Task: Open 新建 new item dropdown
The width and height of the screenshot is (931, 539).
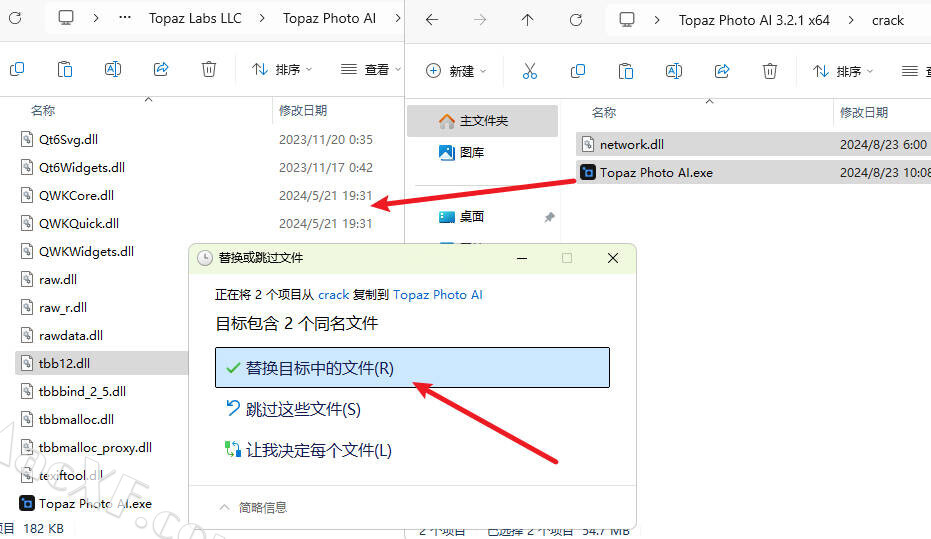Action: tap(456, 71)
